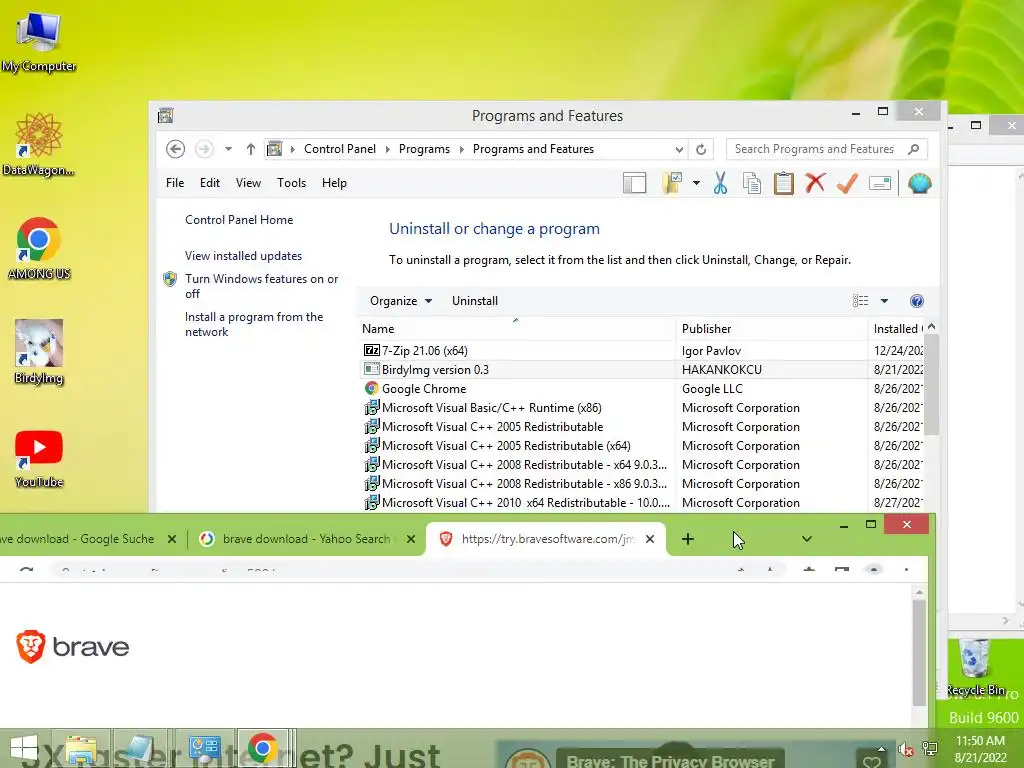Click the Copy toolbar icon
This screenshot has width=1024, height=768.
click(x=752, y=184)
